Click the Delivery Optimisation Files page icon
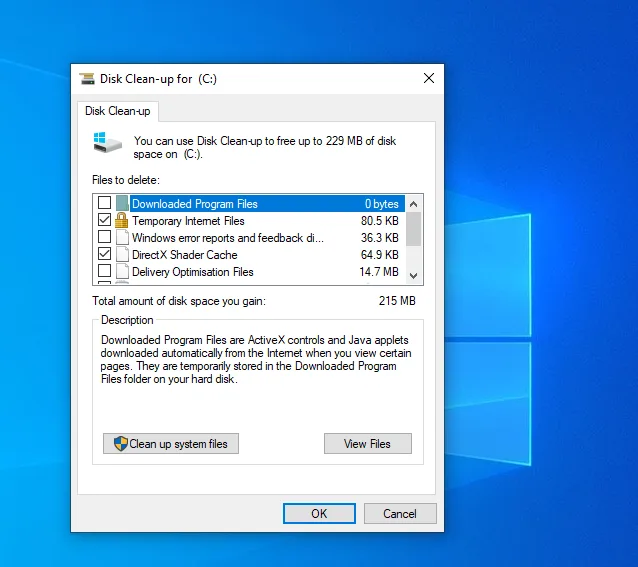This screenshot has width=638, height=567. pos(122,272)
